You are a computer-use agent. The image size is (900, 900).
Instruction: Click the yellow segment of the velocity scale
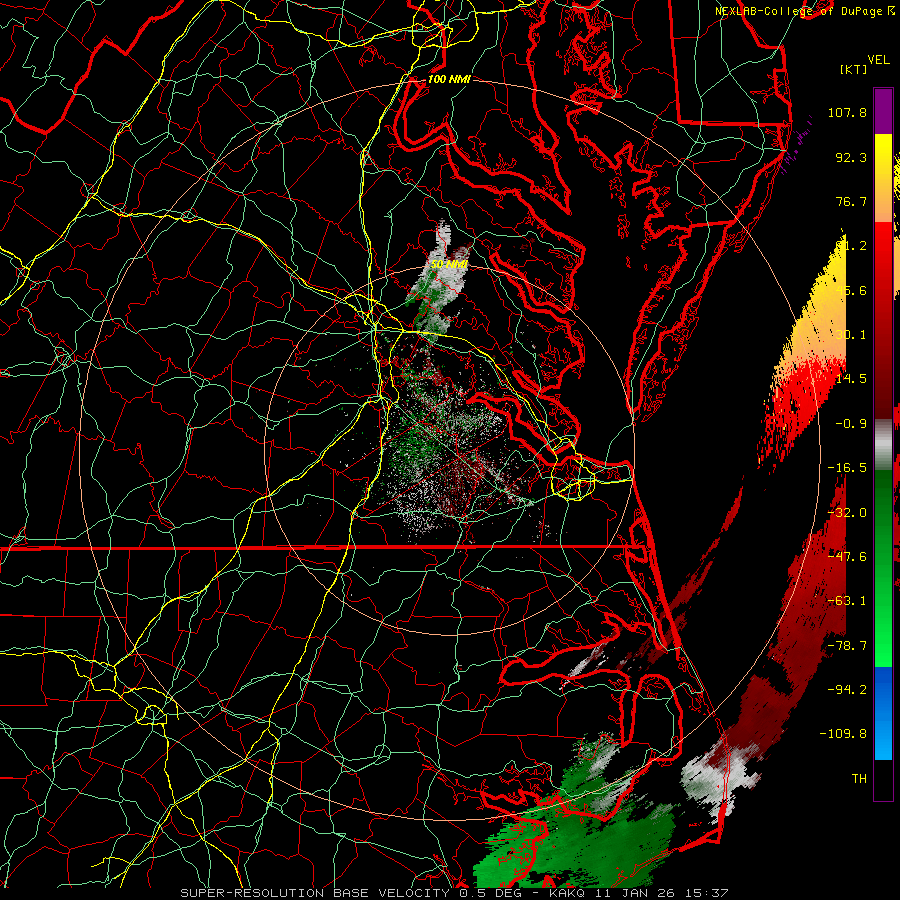tap(883, 178)
